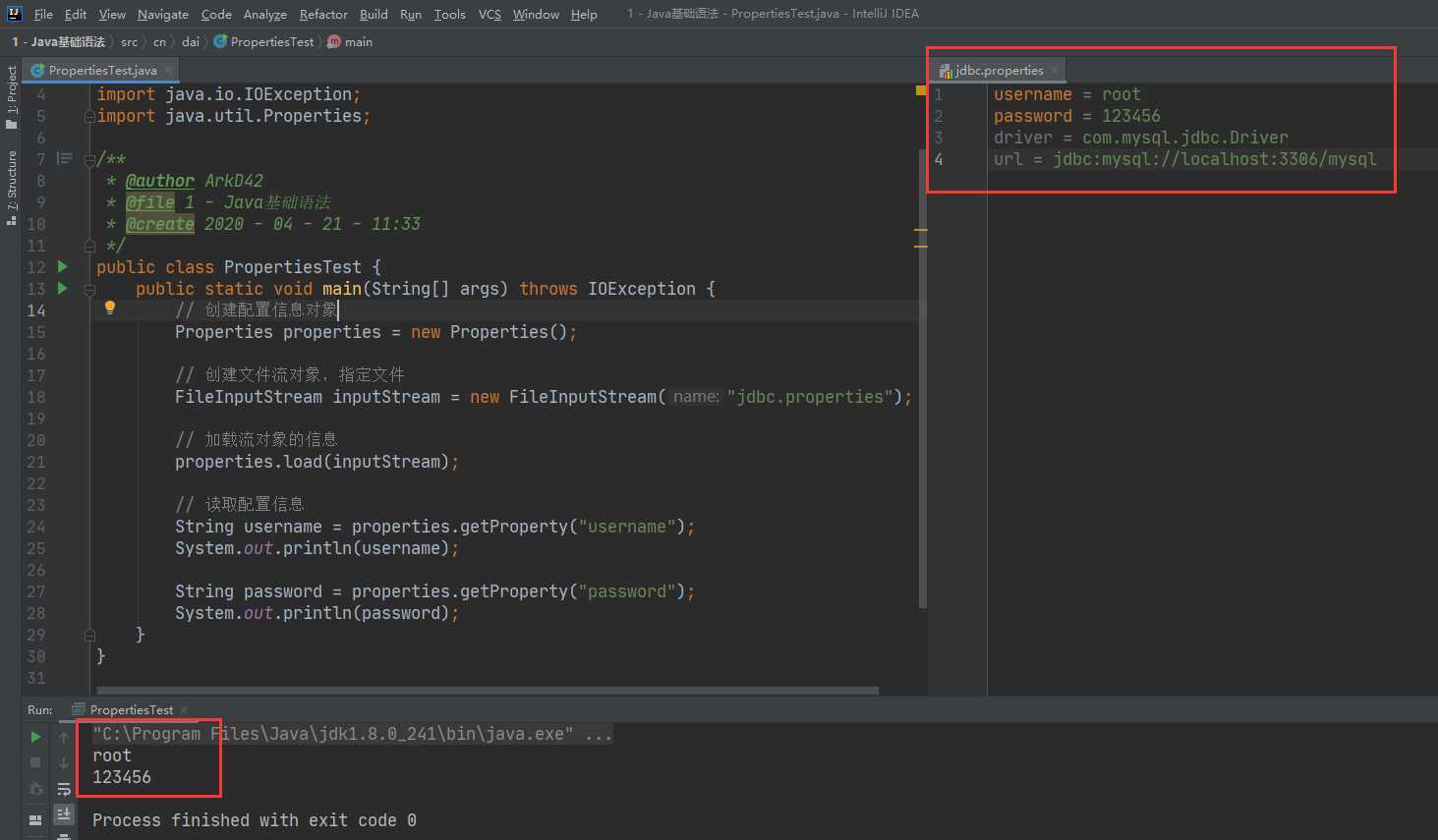Open the Help menu

point(584,14)
